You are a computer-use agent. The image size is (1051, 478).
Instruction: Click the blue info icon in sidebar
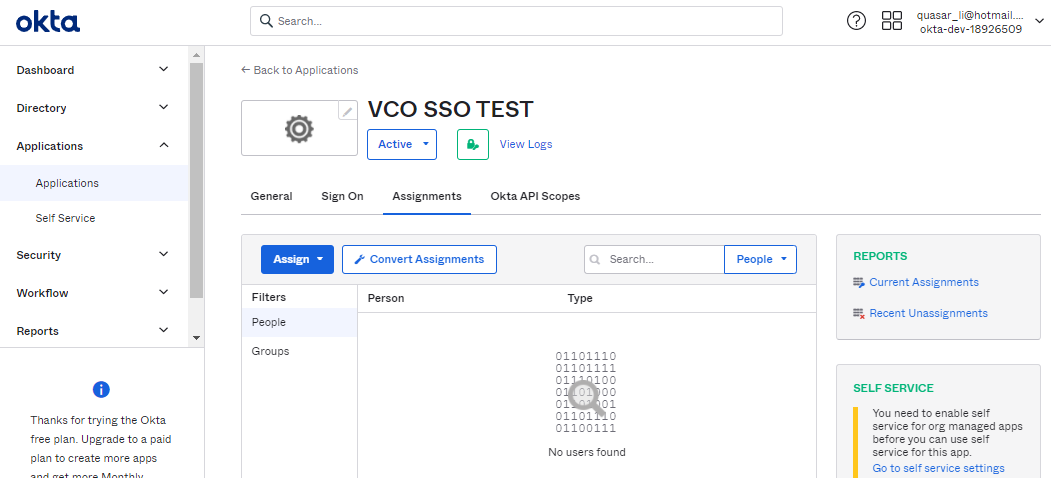101,390
